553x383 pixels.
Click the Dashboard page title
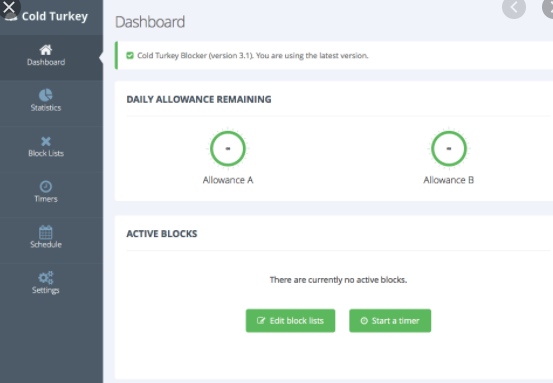pos(150,22)
